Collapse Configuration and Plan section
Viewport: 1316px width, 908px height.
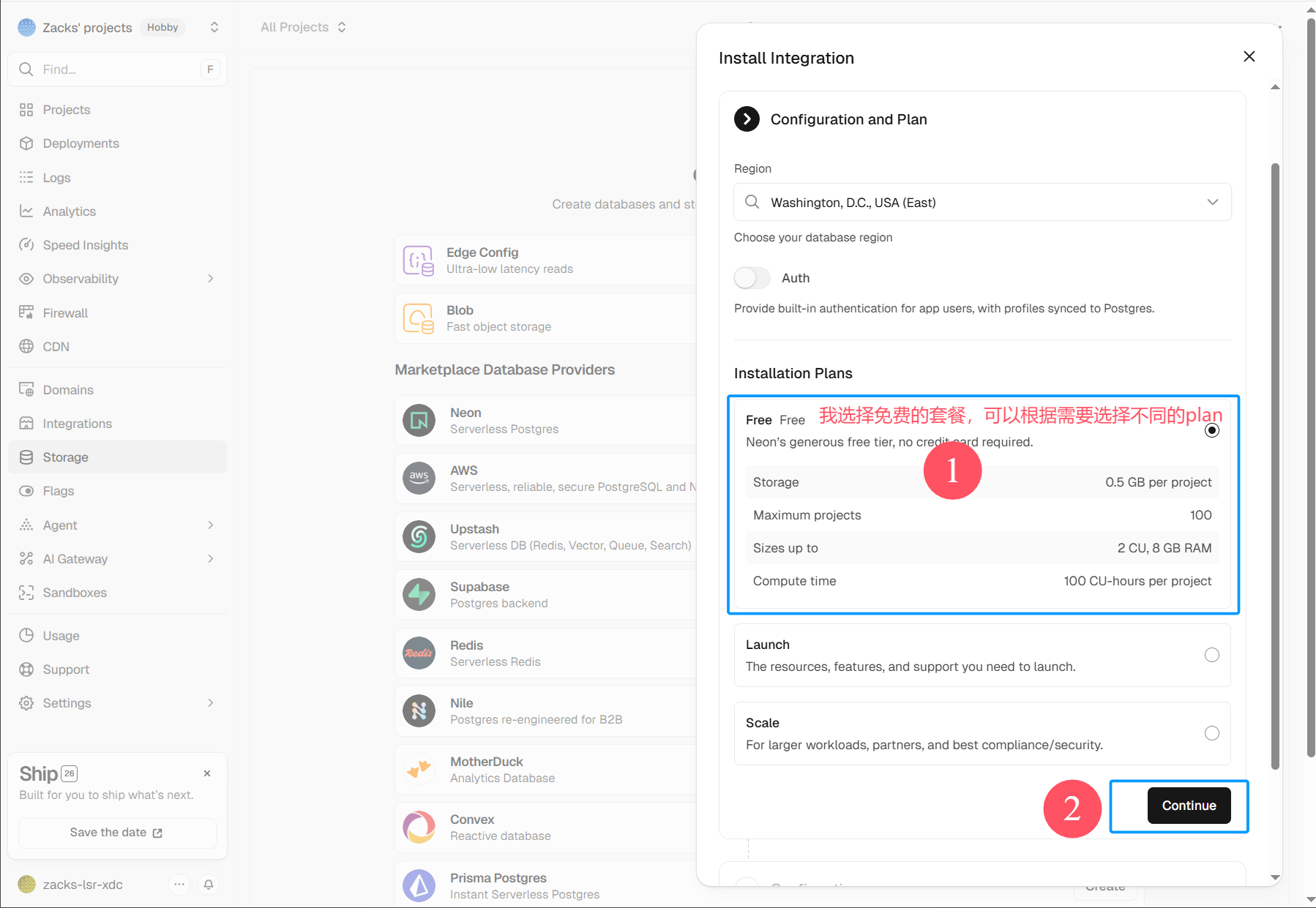[x=747, y=119]
